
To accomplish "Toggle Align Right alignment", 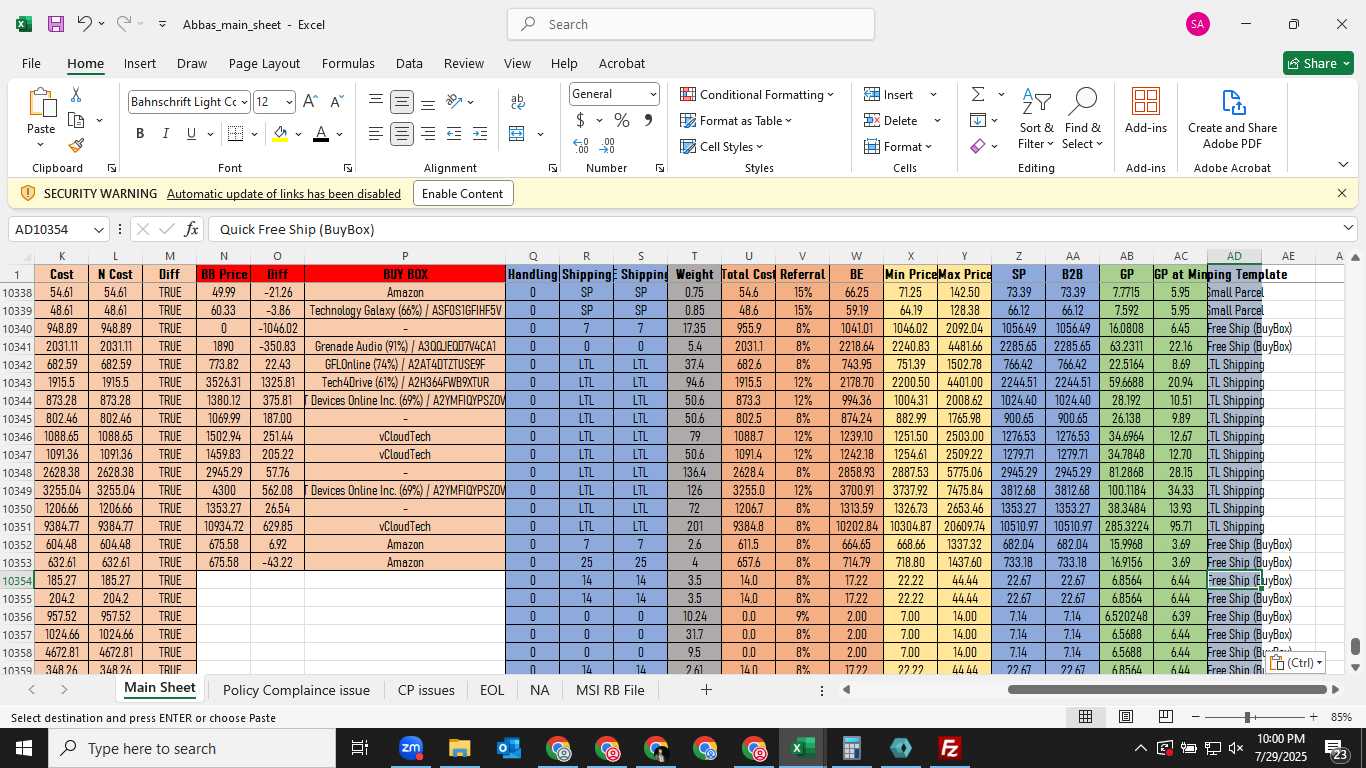I will pos(427,134).
